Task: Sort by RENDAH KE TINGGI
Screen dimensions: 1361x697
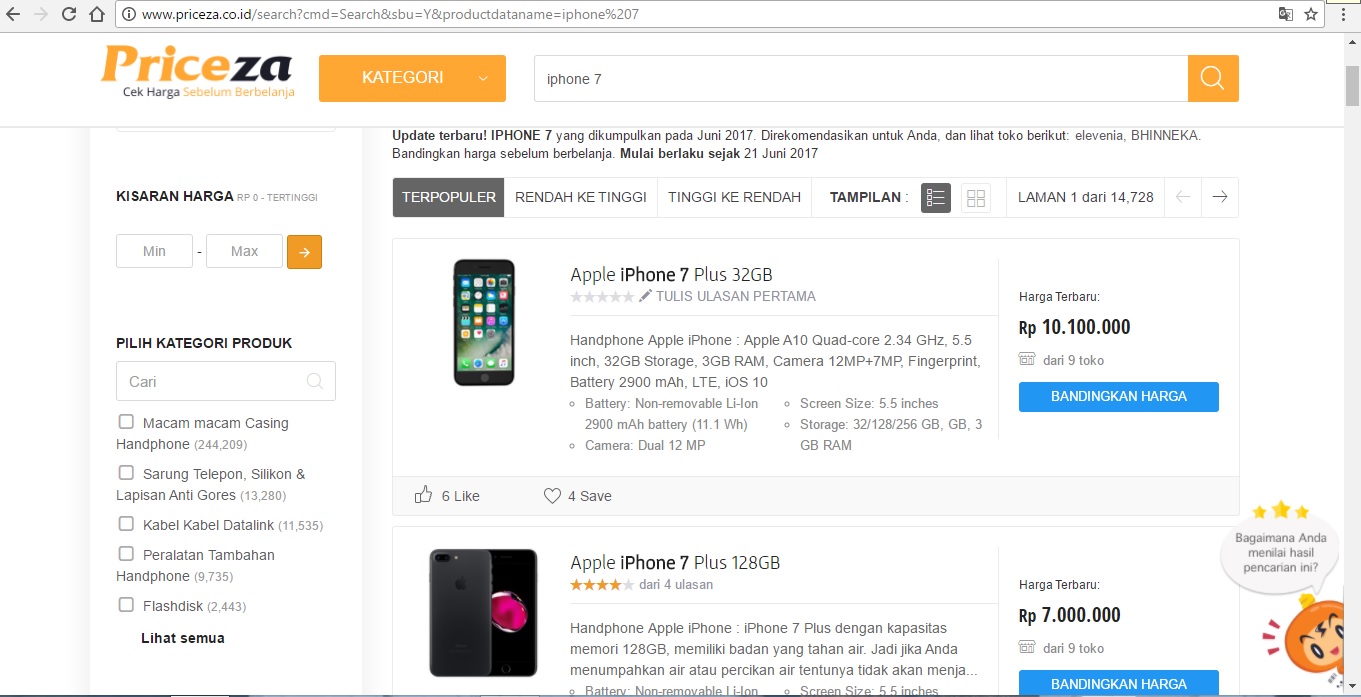Action: [581, 197]
